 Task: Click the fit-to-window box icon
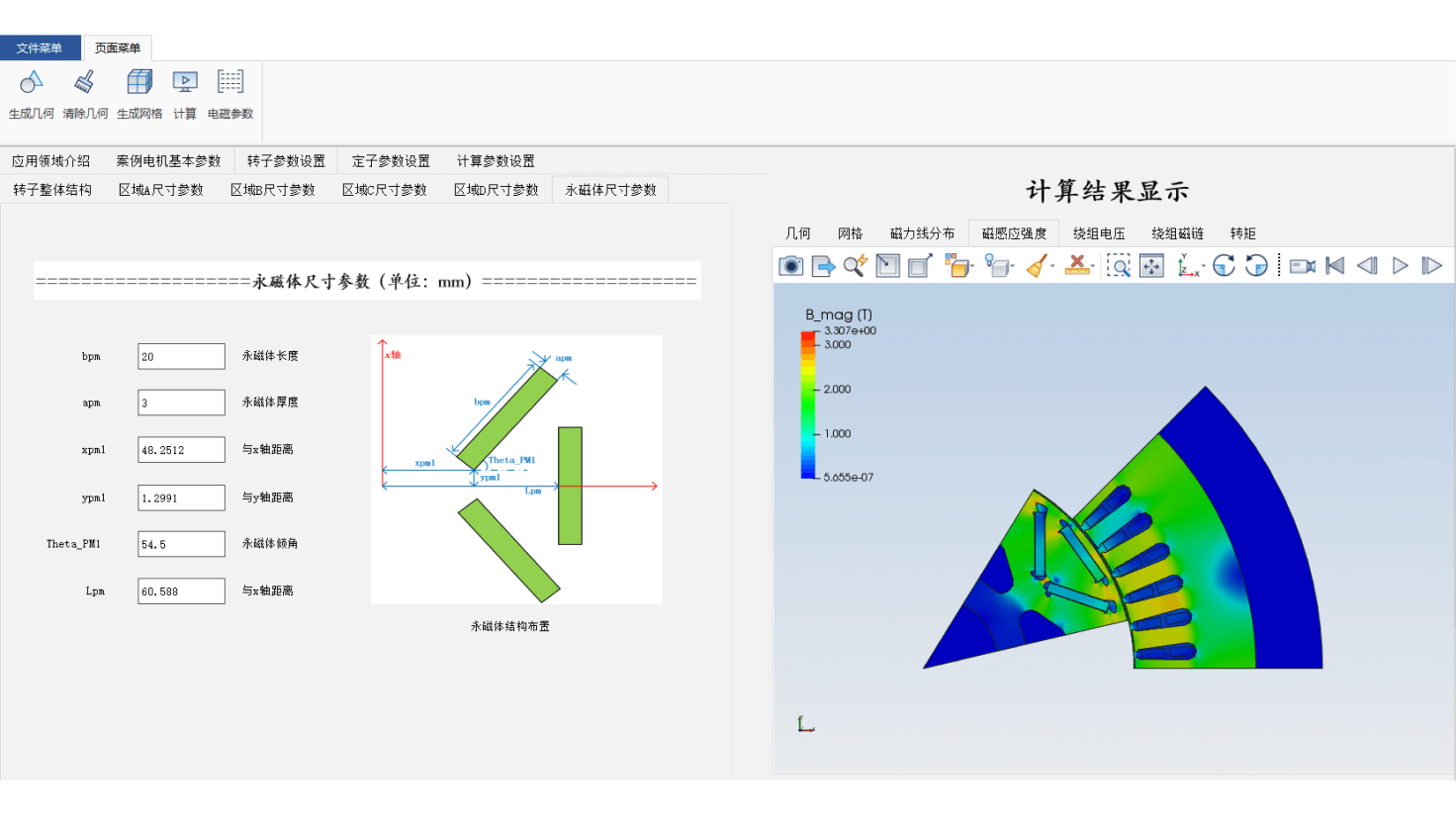click(888, 266)
